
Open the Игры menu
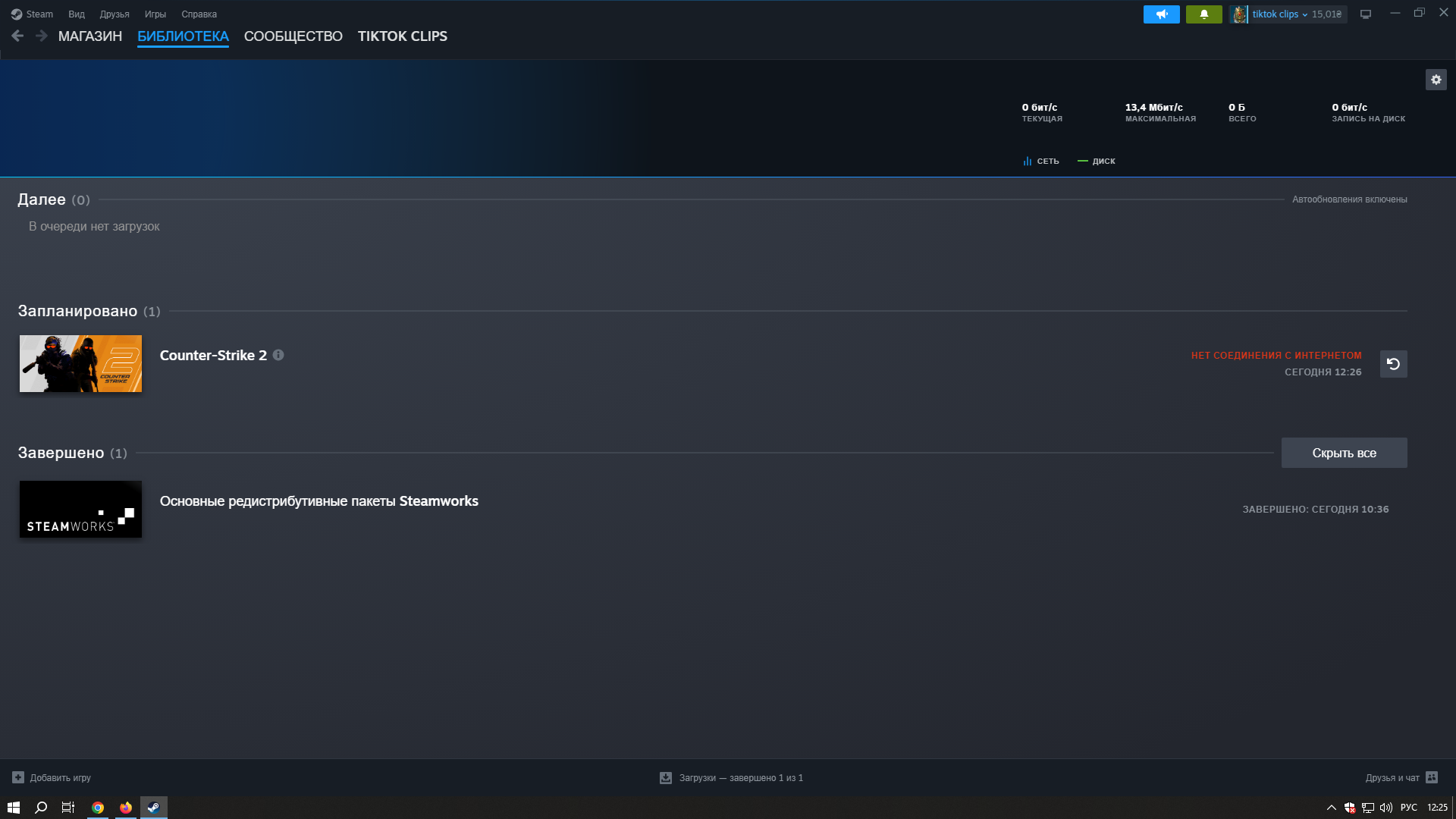point(155,14)
